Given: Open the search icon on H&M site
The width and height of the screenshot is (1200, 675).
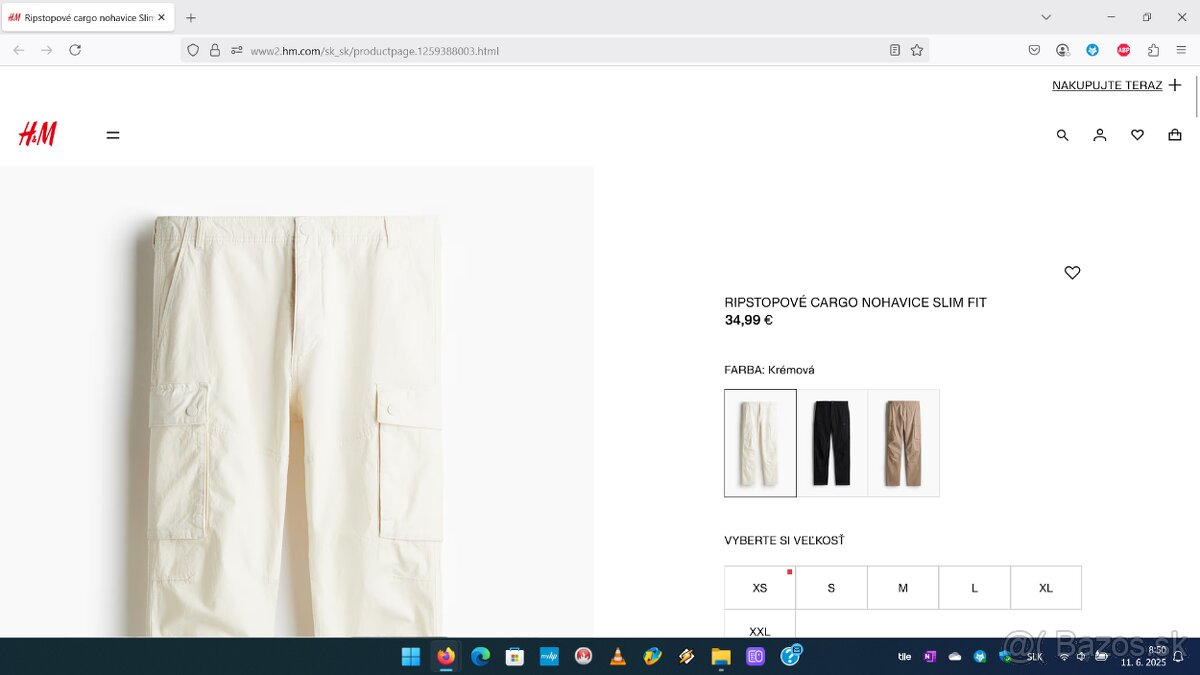Looking at the screenshot, I should (1062, 134).
